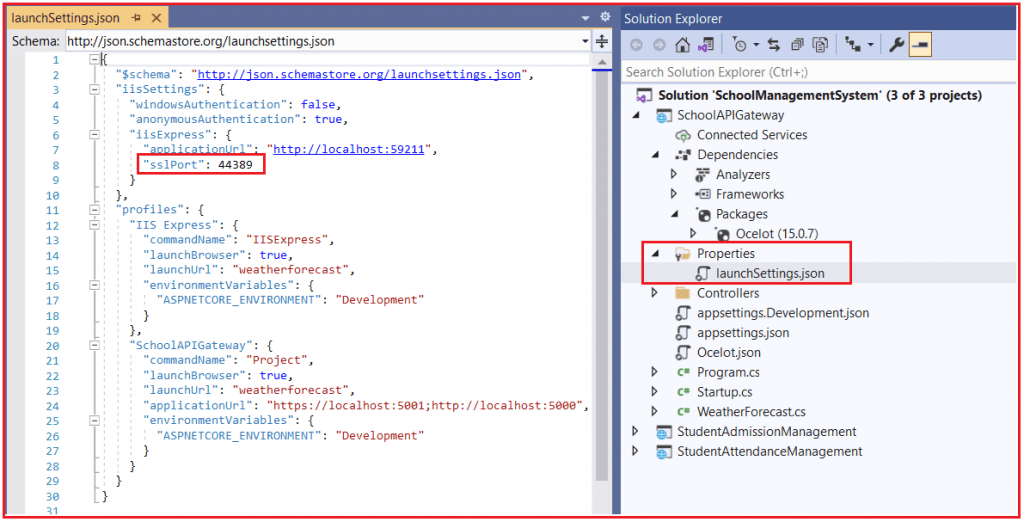Pin the launchSettings.json tab

(136, 18)
